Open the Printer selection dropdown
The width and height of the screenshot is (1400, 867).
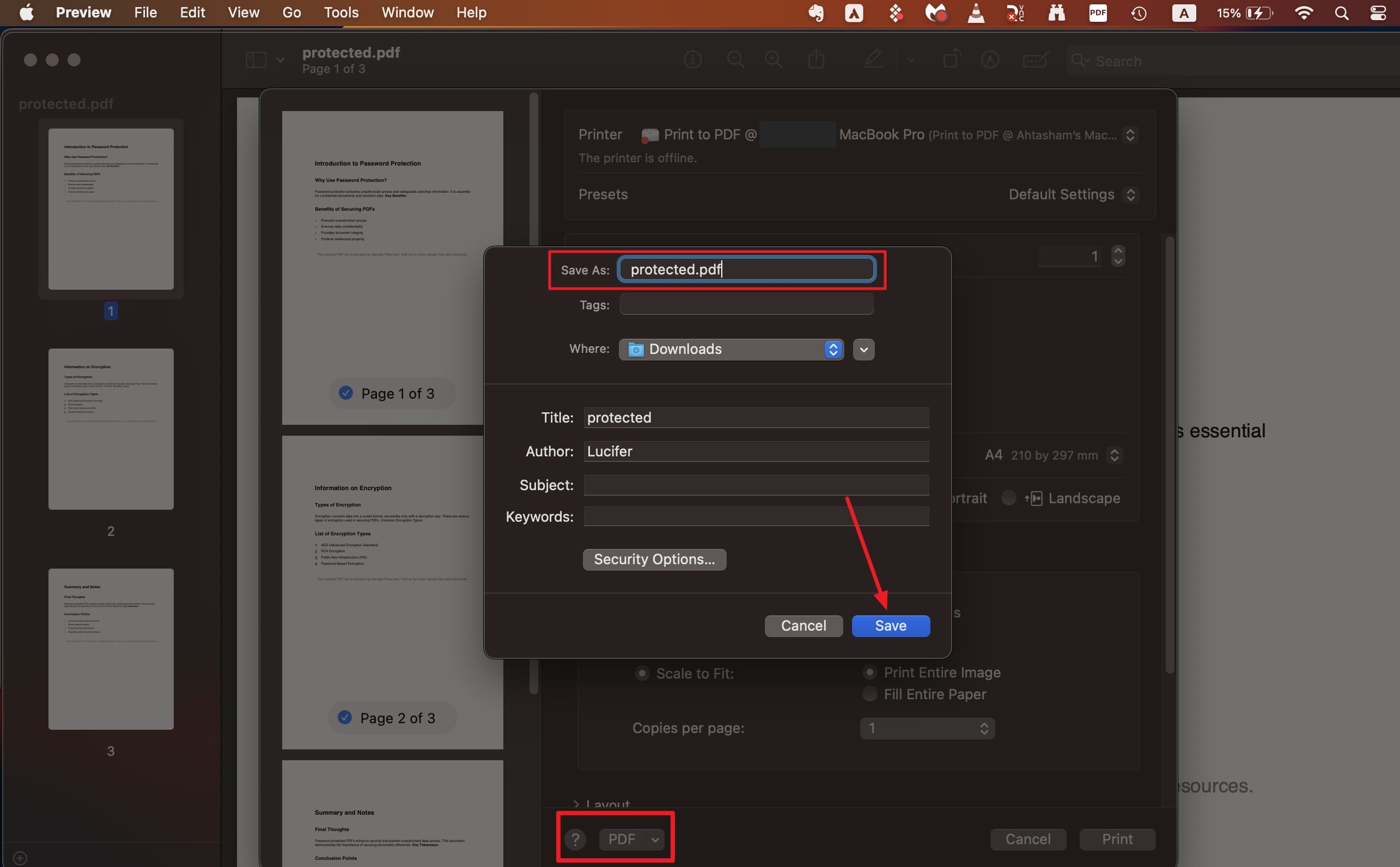click(1130, 135)
